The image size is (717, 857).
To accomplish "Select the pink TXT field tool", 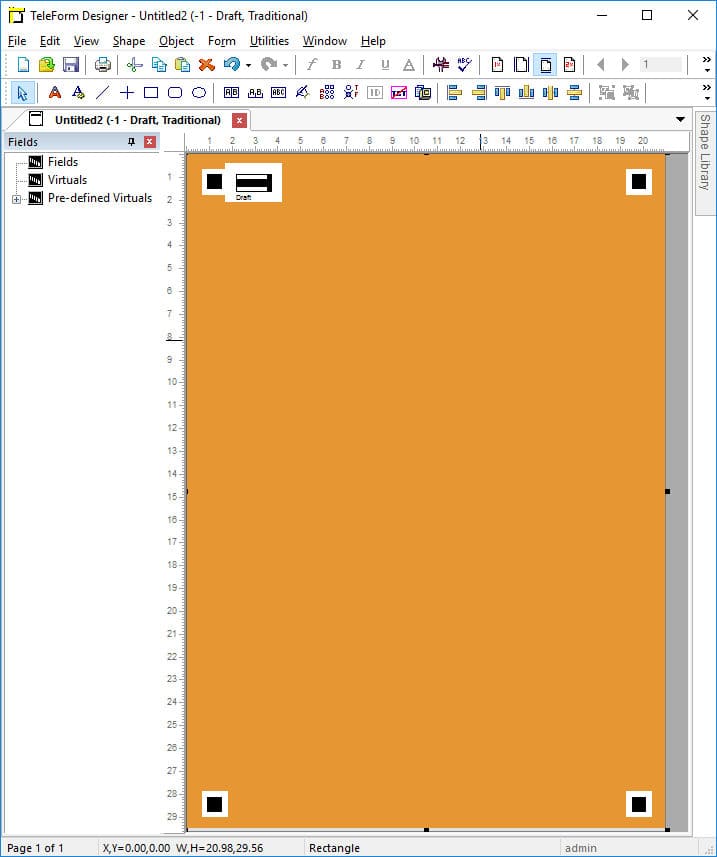I will tap(399, 92).
